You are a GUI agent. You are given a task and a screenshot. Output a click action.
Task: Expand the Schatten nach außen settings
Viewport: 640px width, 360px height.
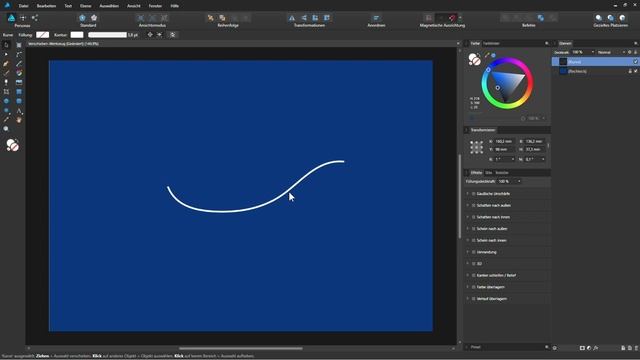click(x=468, y=205)
